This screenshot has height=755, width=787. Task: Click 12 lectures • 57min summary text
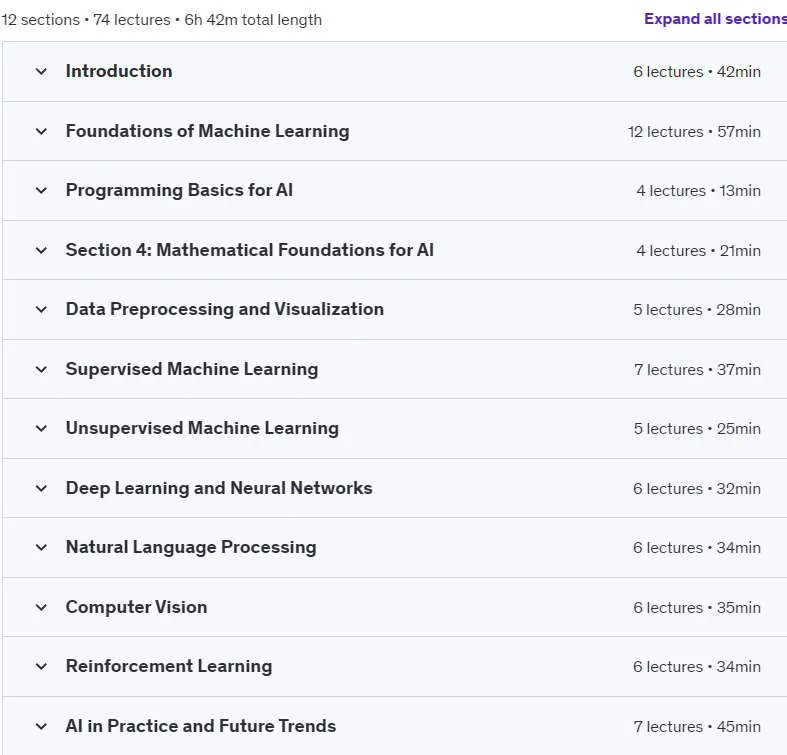[694, 132]
